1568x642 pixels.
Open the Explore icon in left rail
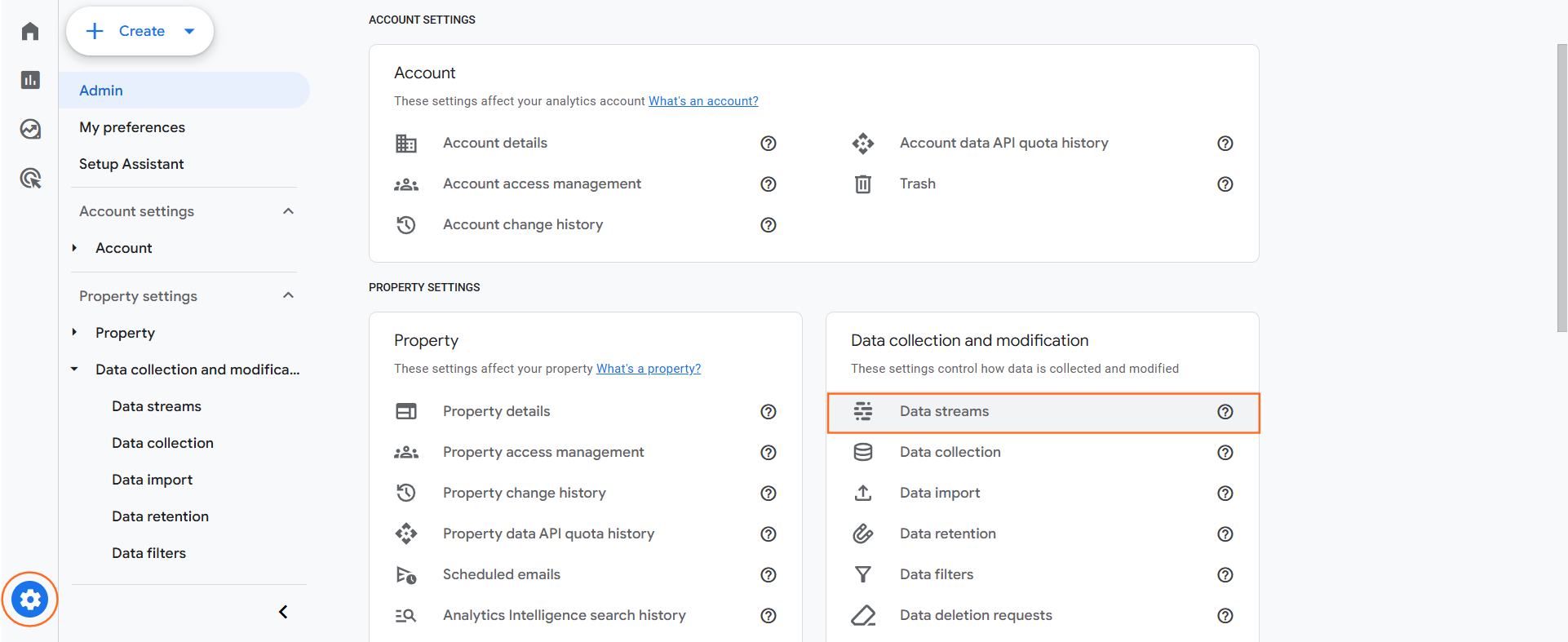(x=30, y=129)
